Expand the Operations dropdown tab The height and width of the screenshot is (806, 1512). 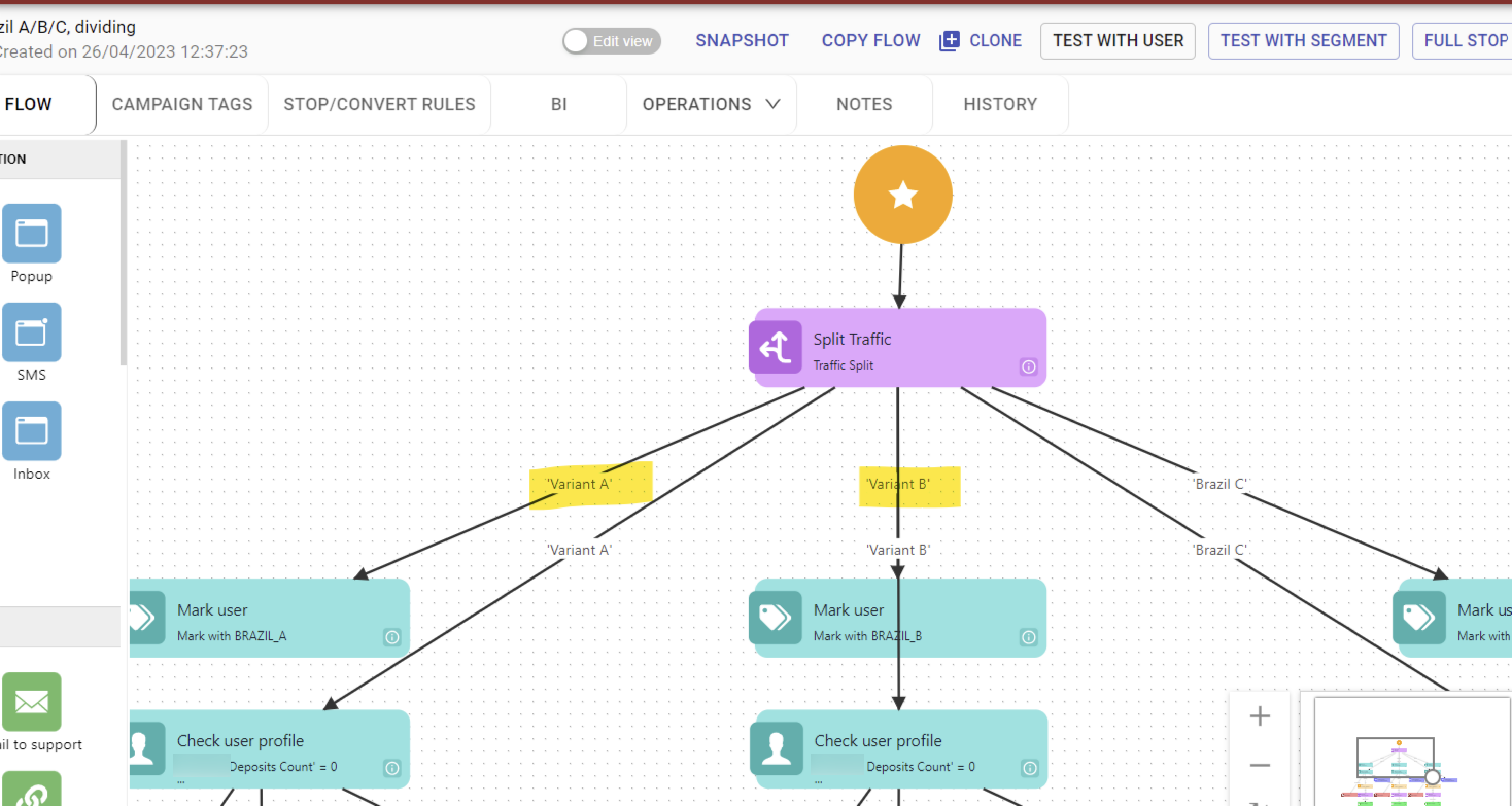(x=711, y=104)
